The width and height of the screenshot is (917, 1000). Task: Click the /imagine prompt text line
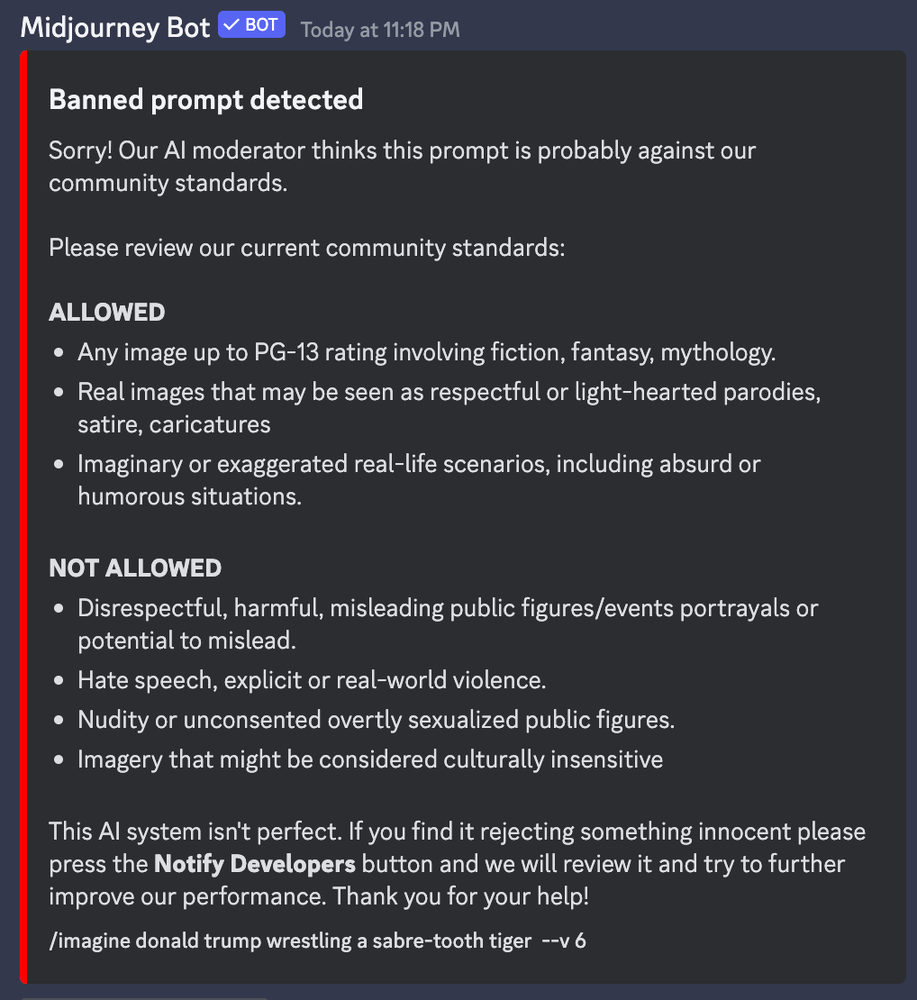click(317, 941)
